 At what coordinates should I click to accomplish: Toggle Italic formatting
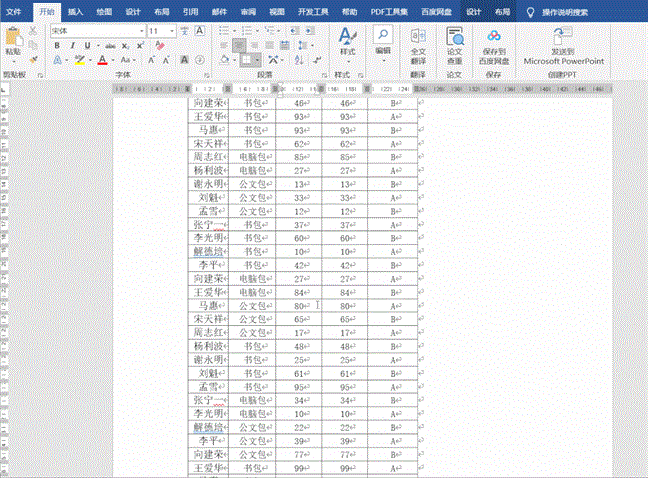tap(71, 46)
